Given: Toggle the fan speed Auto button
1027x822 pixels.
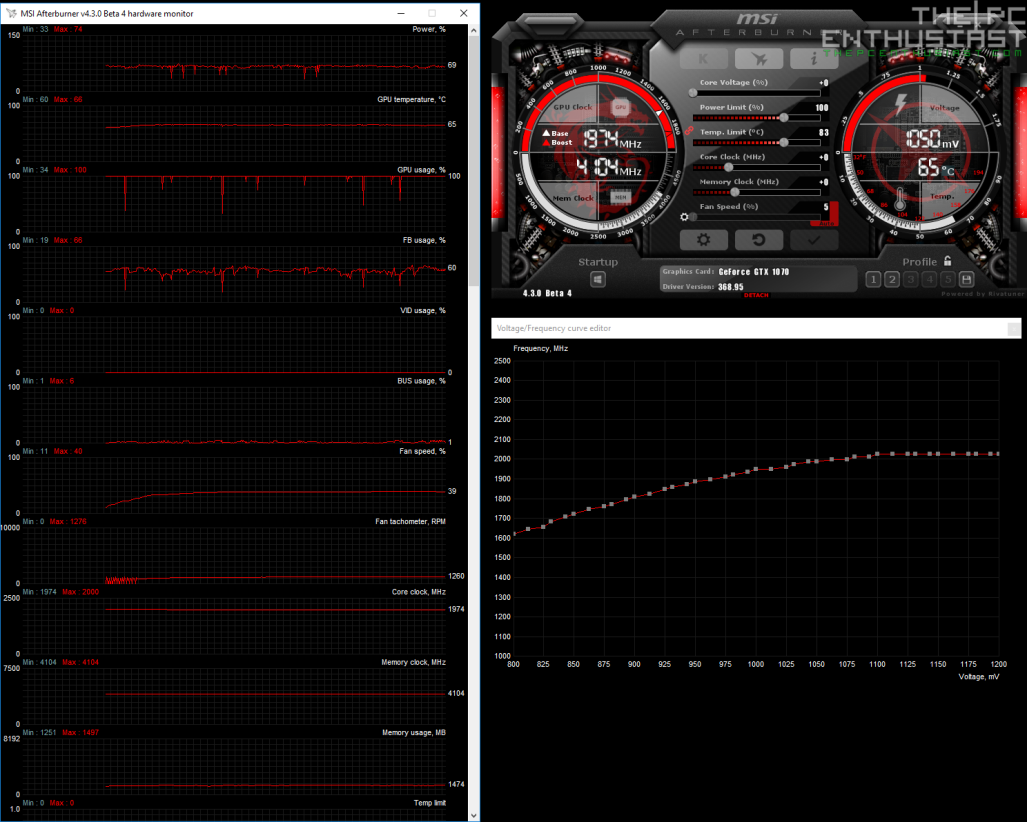Looking at the screenshot, I should point(827,223).
